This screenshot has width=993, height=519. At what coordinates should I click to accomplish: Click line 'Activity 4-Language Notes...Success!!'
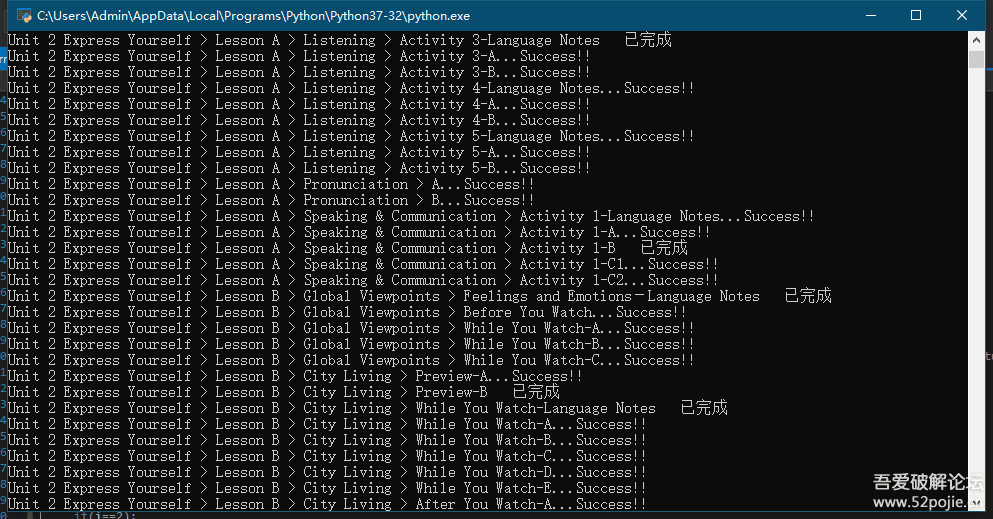pos(351,88)
